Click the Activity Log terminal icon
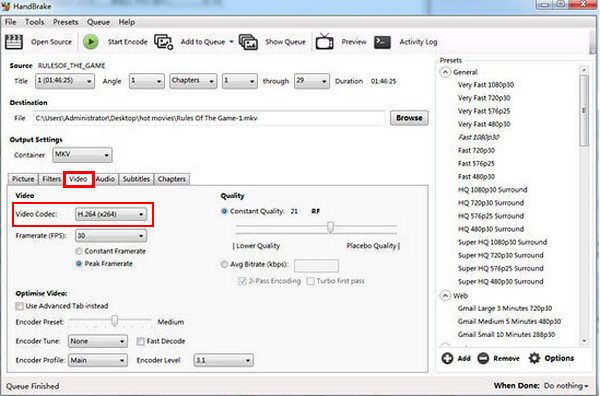This screenshot has height=396, width=600. (x=382, y=42)
